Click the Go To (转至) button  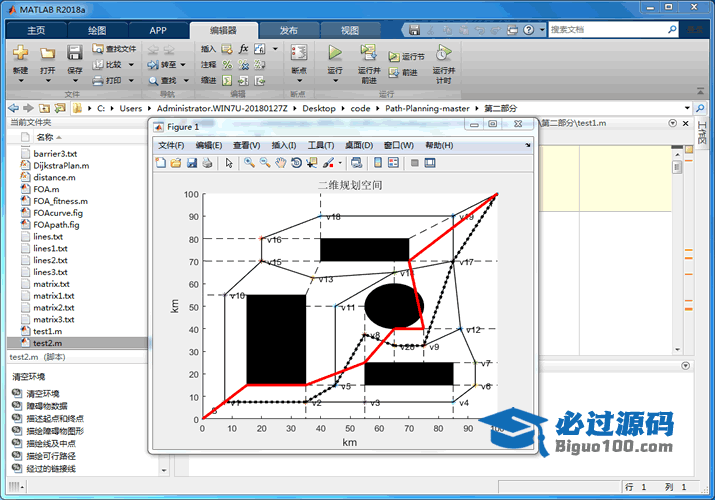click(162, 65)
